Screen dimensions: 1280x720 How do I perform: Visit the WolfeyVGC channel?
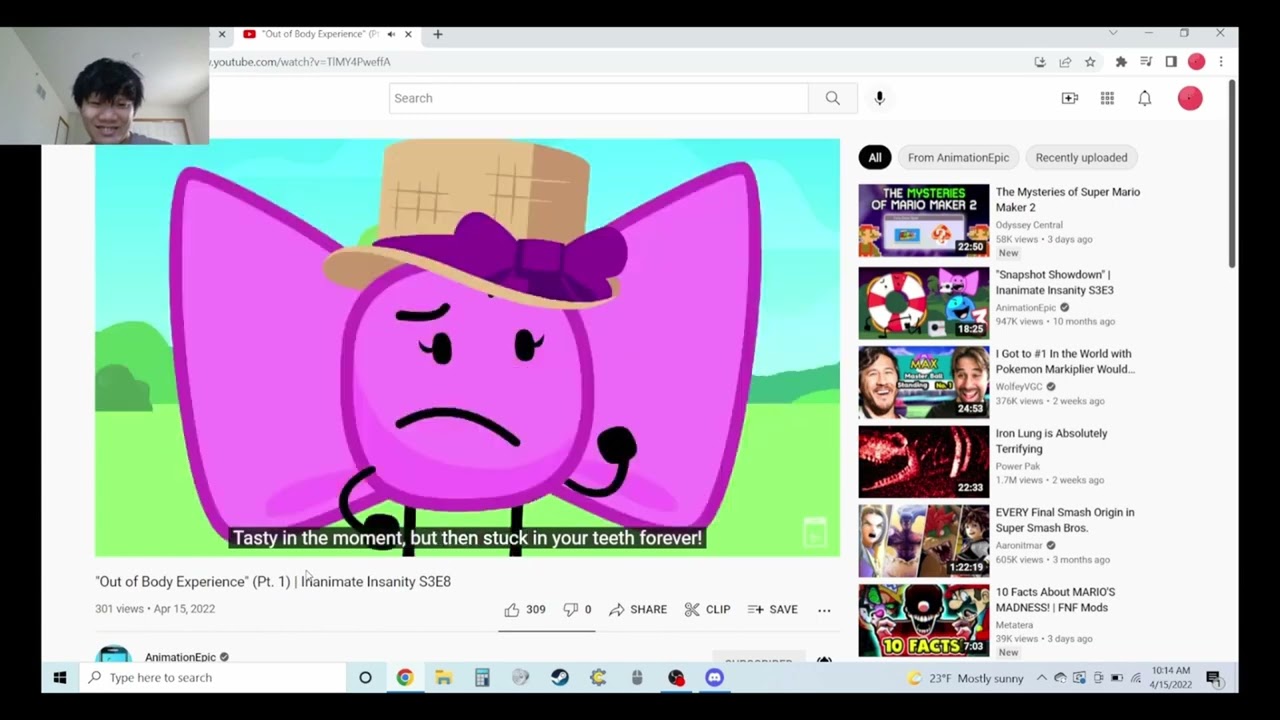point(1018,386)
